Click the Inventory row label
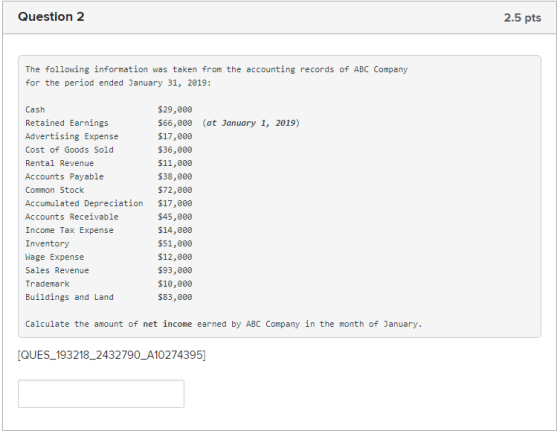The image size is (560, 431). coord(47,243)
